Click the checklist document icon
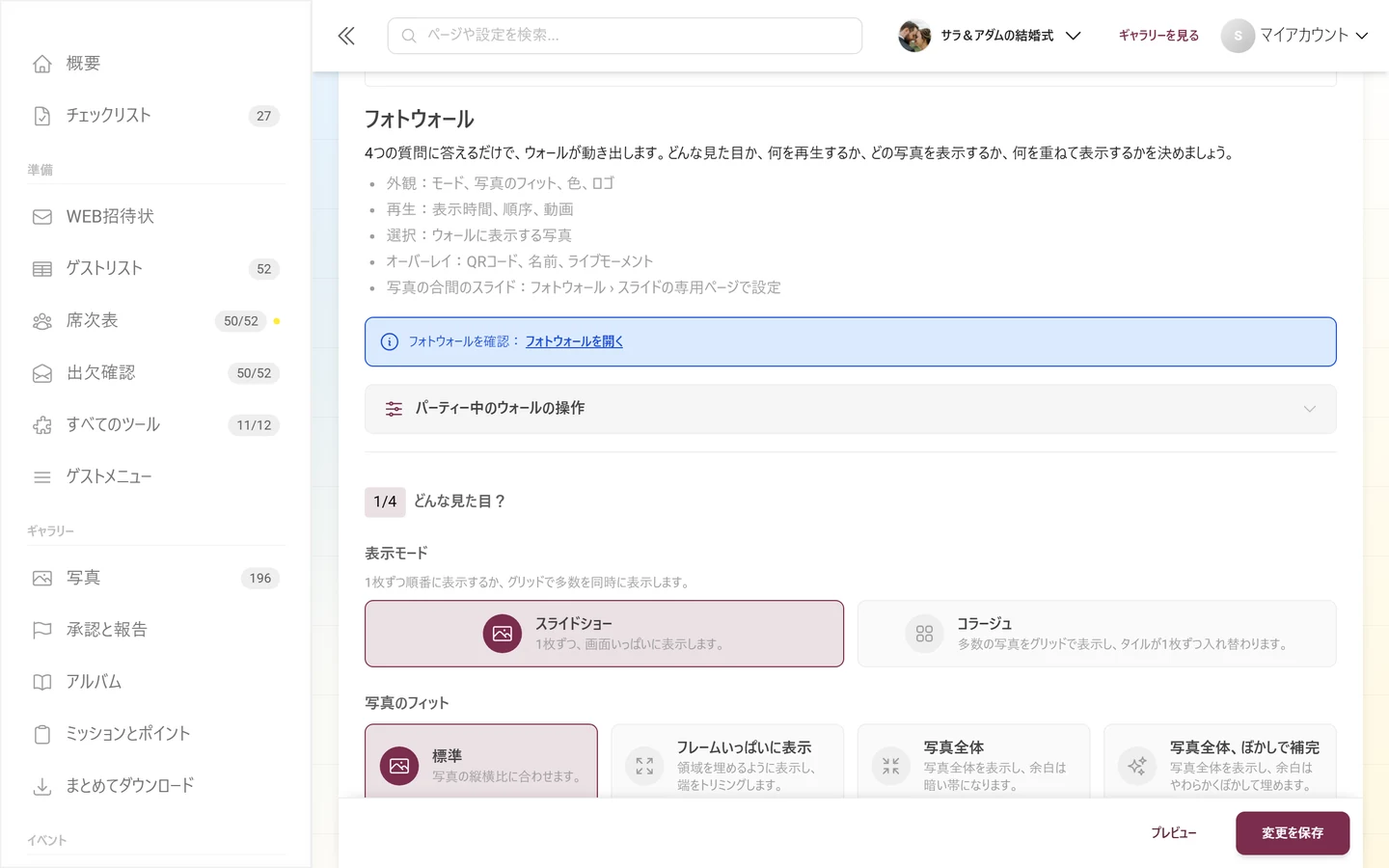Screen dimensions: 1389x868 (x=42, y=116)
